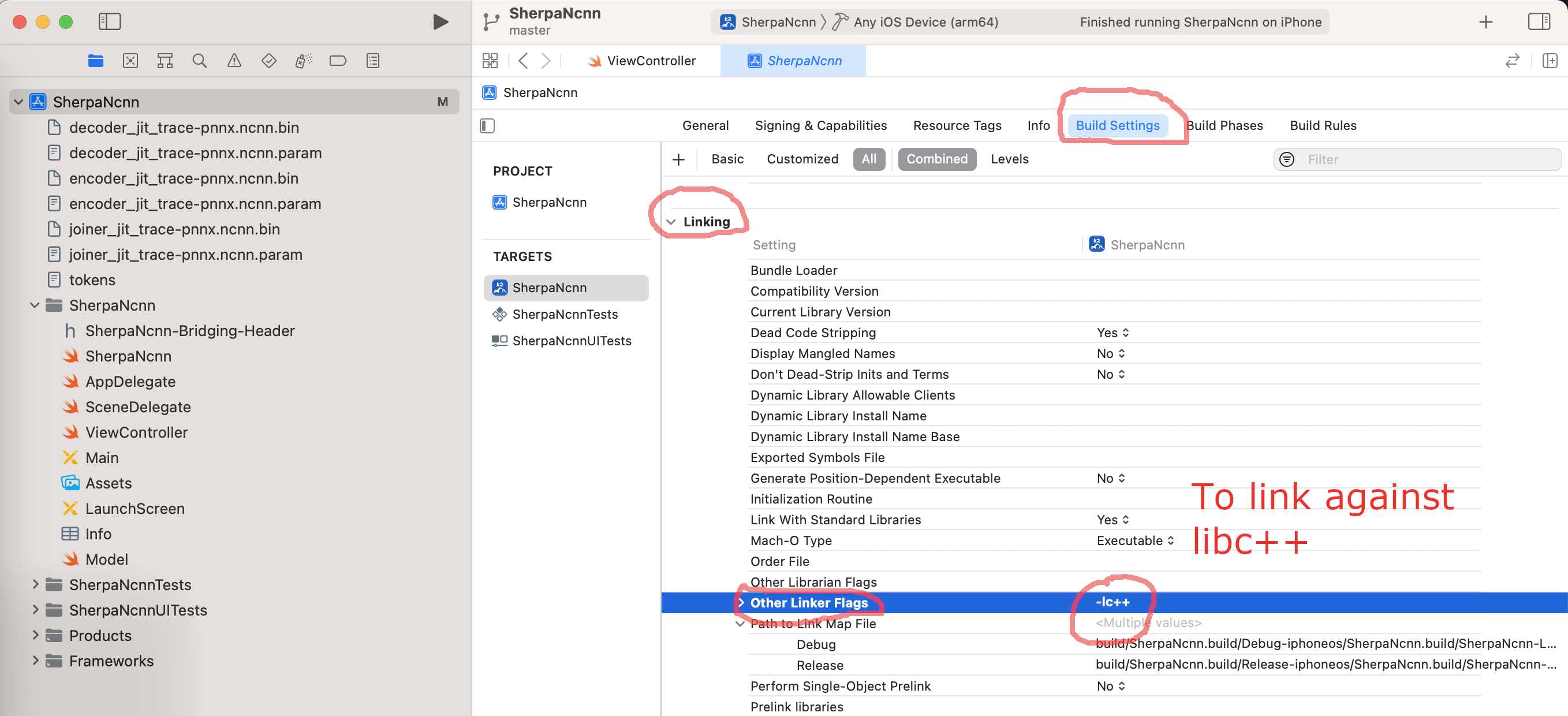The height and width of the screenshot is (716, 1568).
Task: Go forward with the editor forward arrow
Action: click(546, 61)
